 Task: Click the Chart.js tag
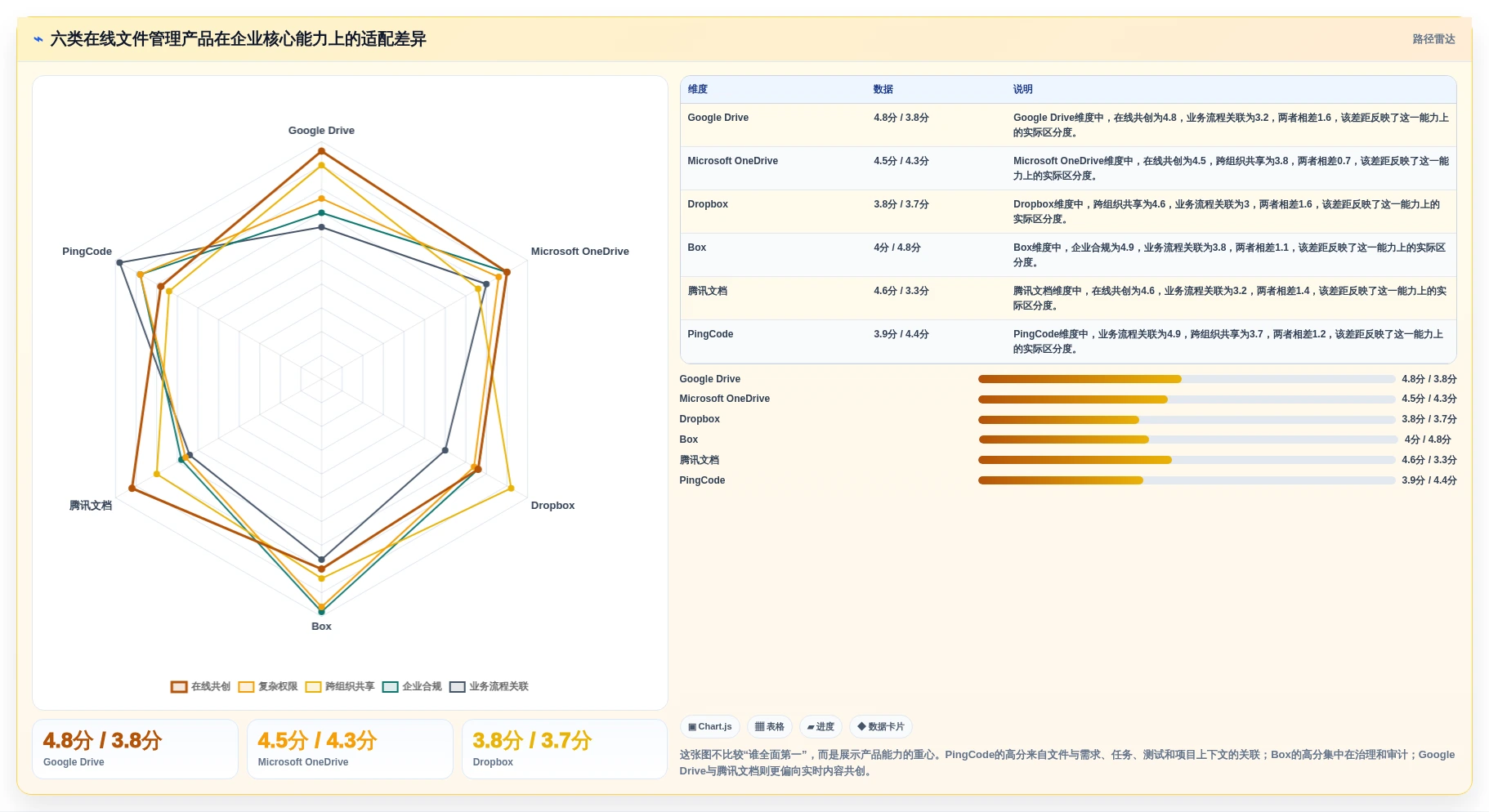[x=709, y=726]
